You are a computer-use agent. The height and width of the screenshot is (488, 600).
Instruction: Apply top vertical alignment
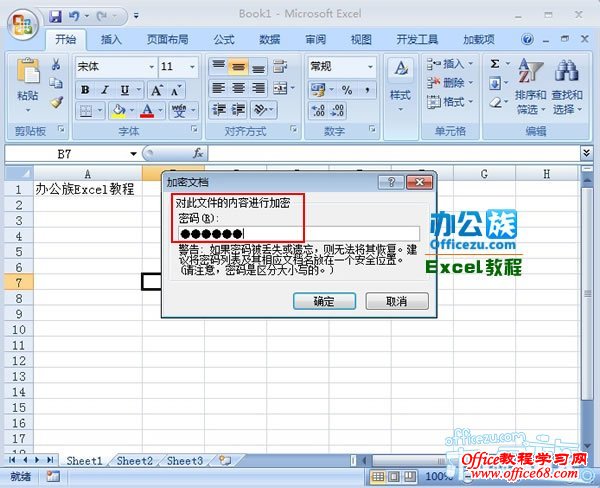click(218, 67)
